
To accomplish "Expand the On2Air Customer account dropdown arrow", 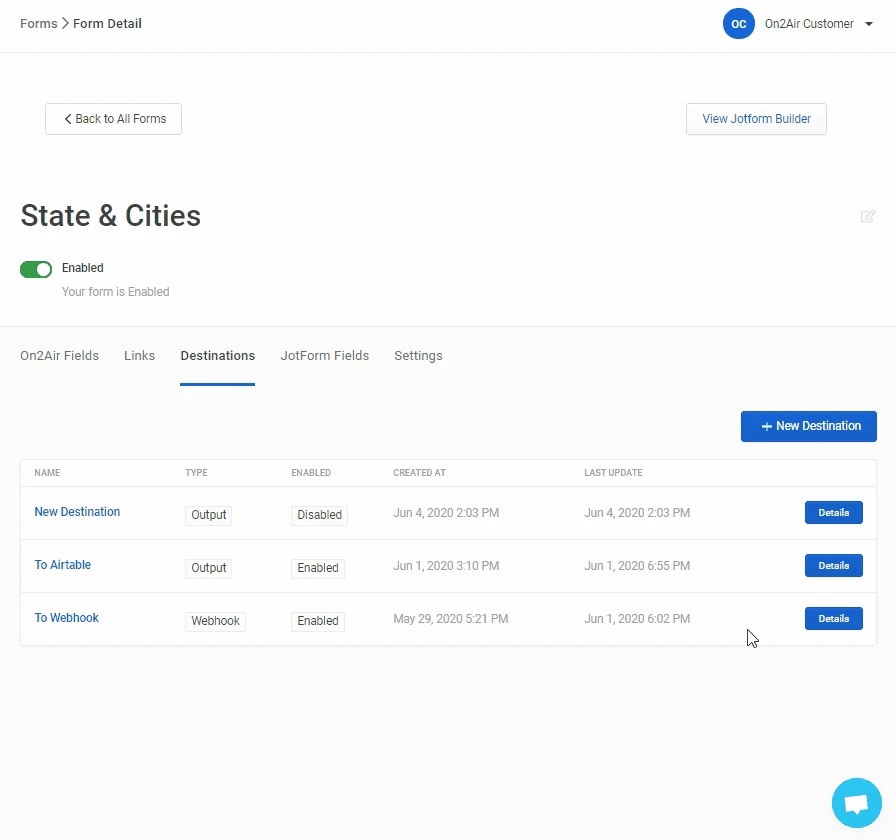I will 869,24.
